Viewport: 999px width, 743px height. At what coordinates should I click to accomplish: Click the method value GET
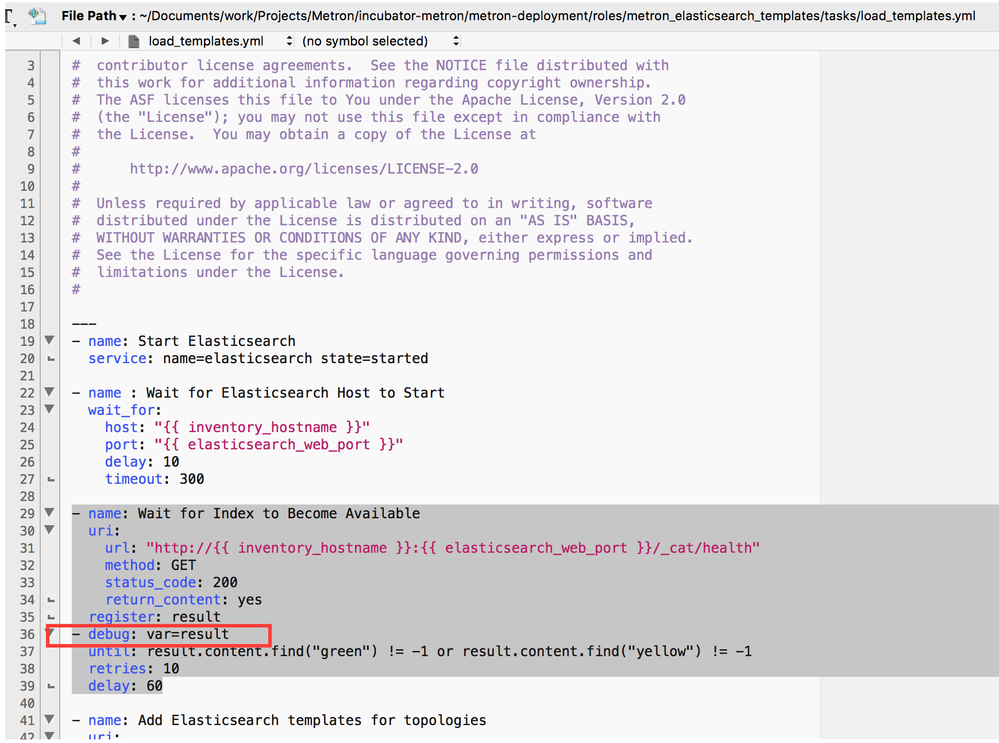(183, 565)
